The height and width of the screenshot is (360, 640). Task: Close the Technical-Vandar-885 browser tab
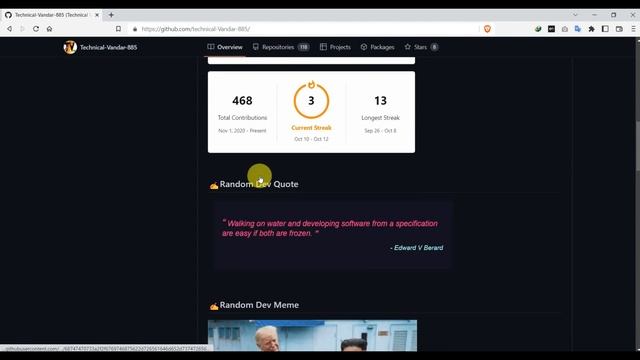coord(97,15)
